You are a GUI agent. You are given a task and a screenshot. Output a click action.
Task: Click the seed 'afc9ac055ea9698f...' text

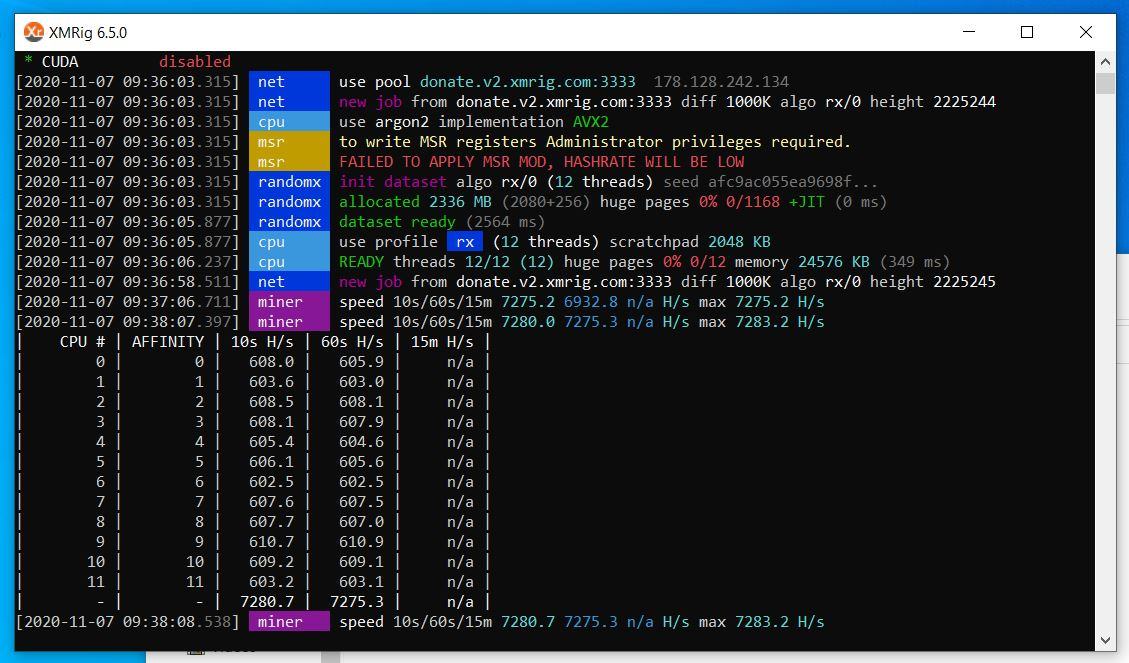point(793,181)
